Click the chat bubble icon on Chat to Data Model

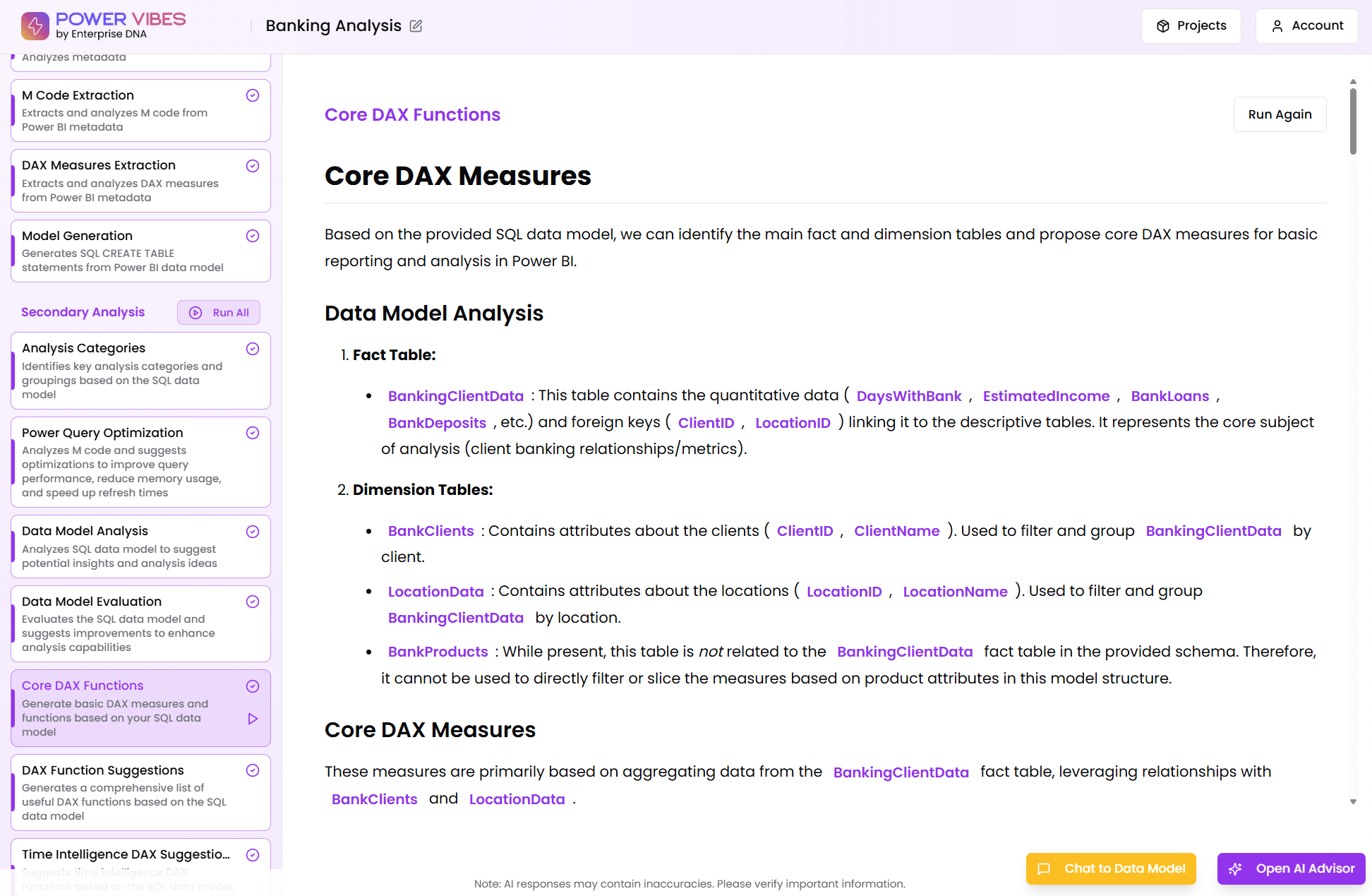[x=1044, y=868]
